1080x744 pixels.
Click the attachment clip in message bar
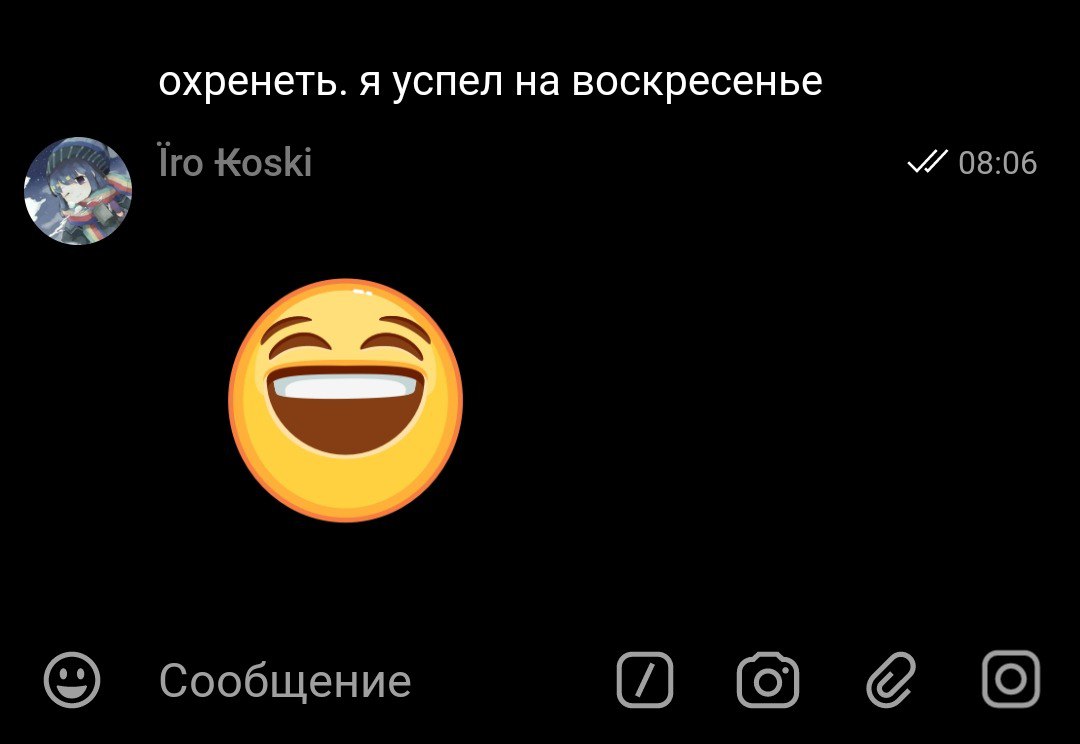pos(890,680)
